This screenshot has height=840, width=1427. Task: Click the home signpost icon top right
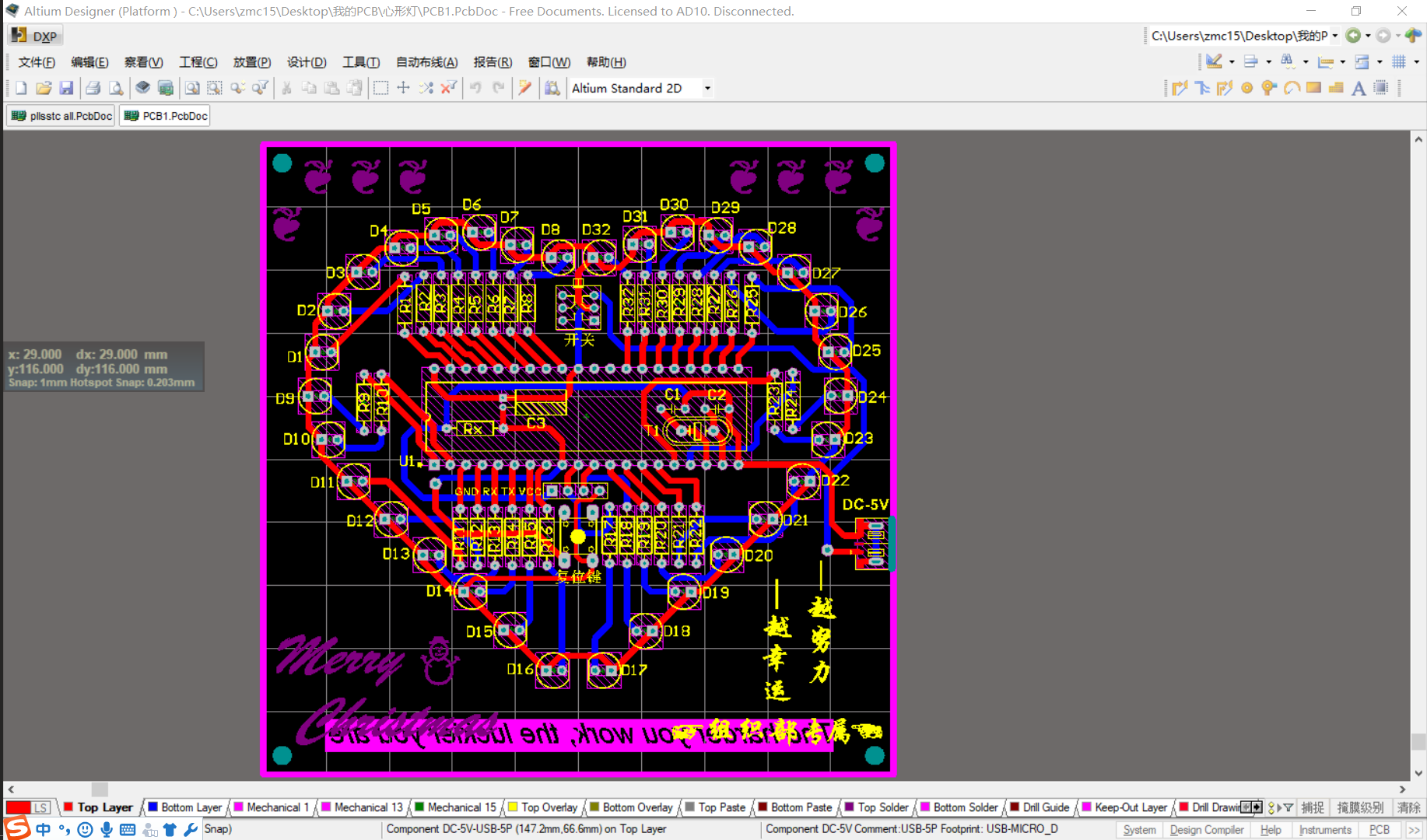(1413, 36)
